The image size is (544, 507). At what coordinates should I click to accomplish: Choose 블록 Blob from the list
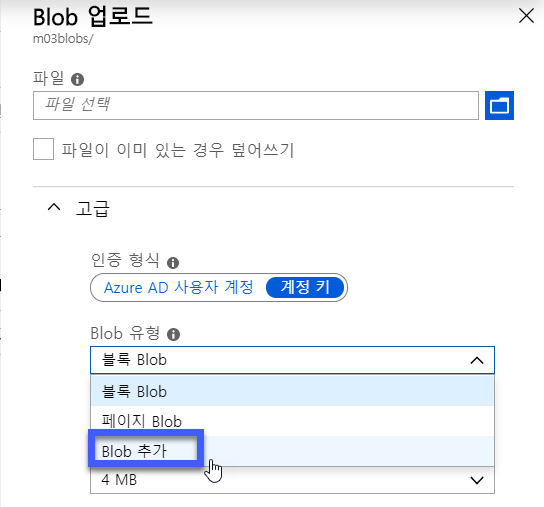tap(292, 391)
